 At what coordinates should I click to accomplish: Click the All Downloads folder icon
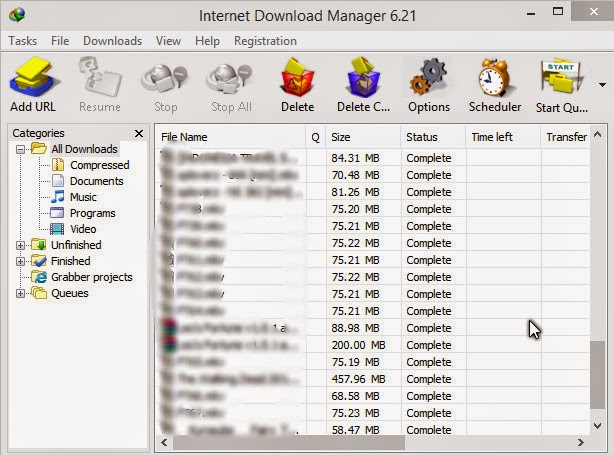38,149
